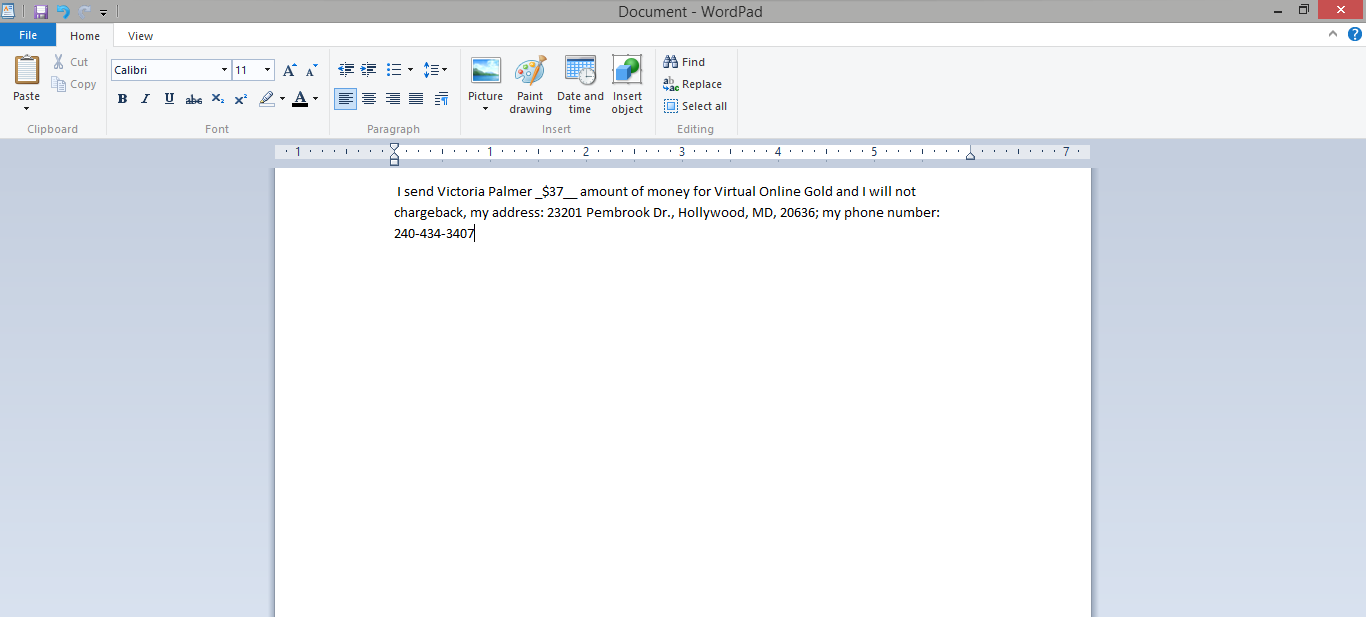Click the Decrease indent icon
The image size is (1366, 617).
point(346,70)
